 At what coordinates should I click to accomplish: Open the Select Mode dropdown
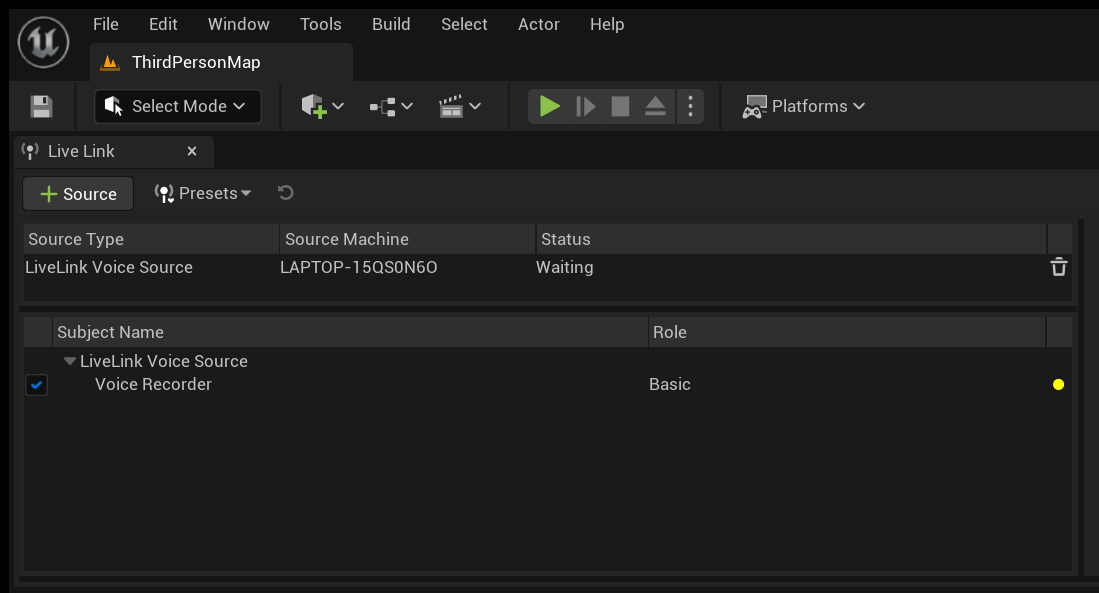177,106
